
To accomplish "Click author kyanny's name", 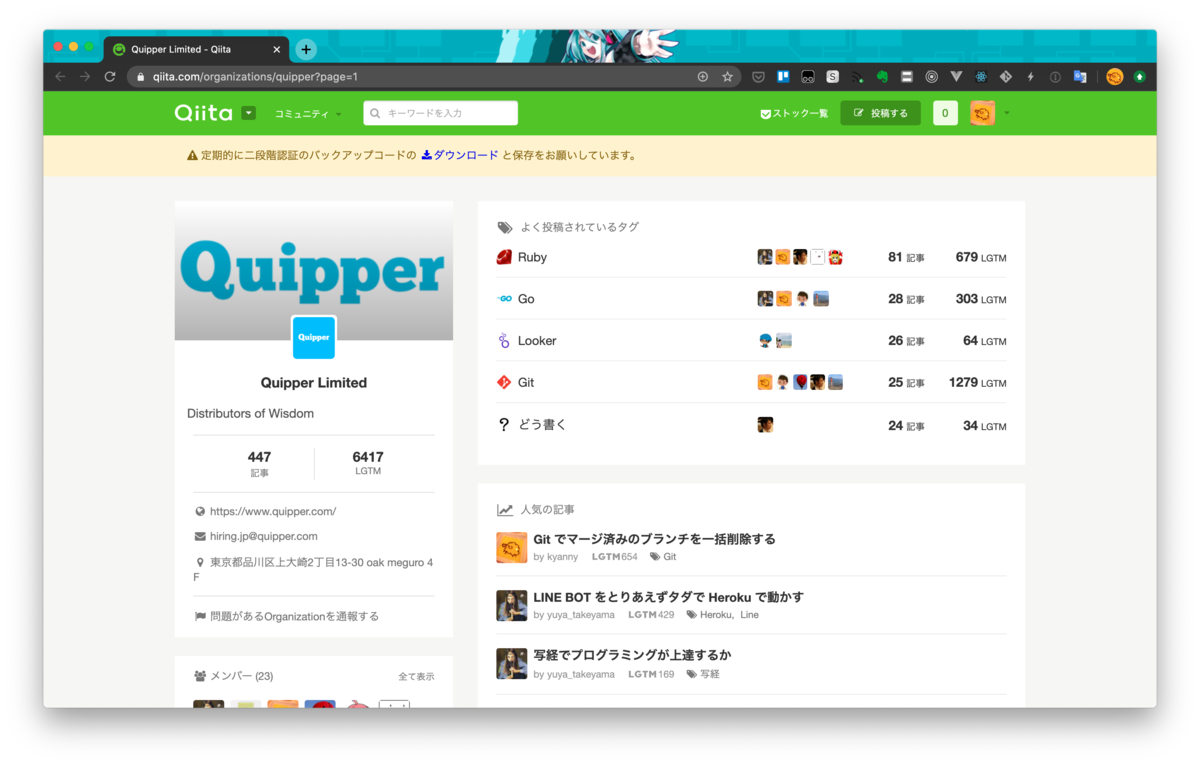I will pos(562,557).
